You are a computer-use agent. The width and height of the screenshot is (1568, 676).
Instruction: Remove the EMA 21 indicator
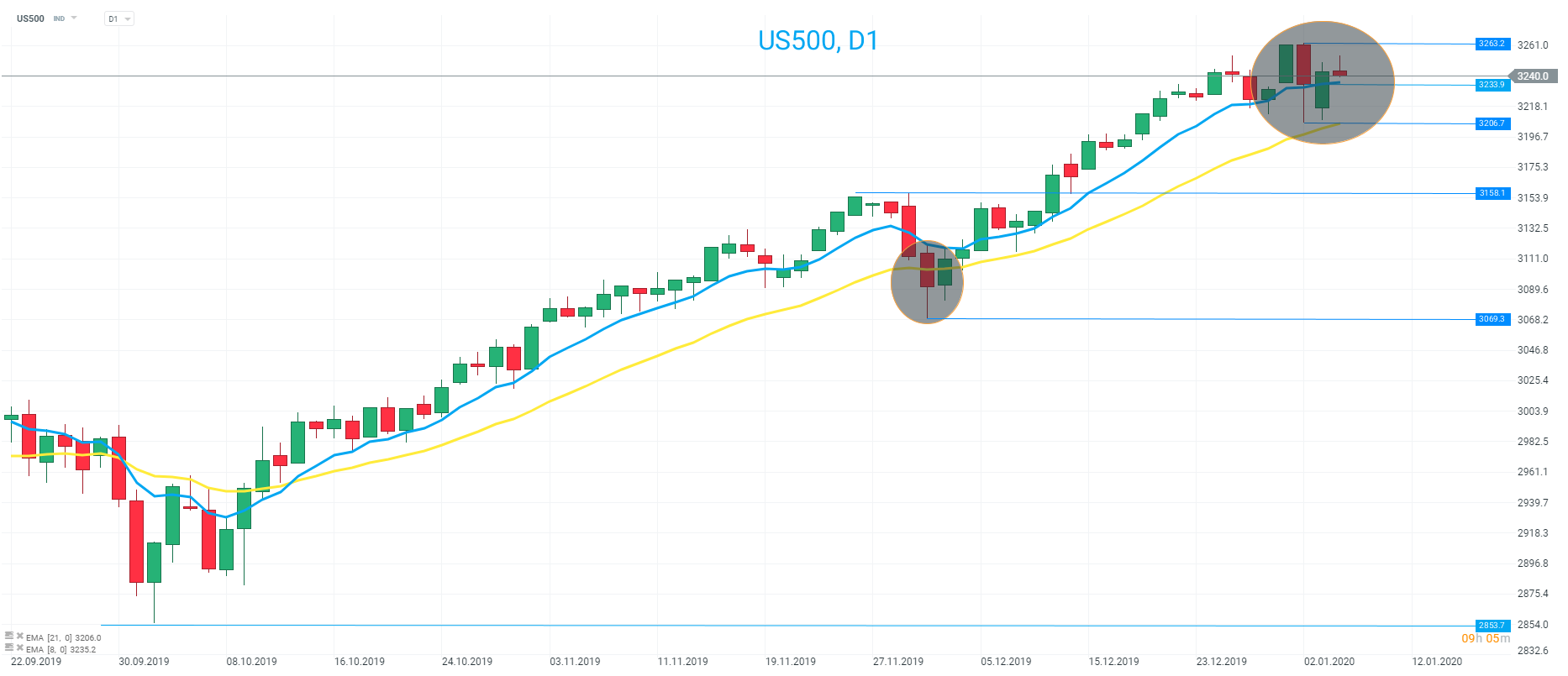[19, 637]
